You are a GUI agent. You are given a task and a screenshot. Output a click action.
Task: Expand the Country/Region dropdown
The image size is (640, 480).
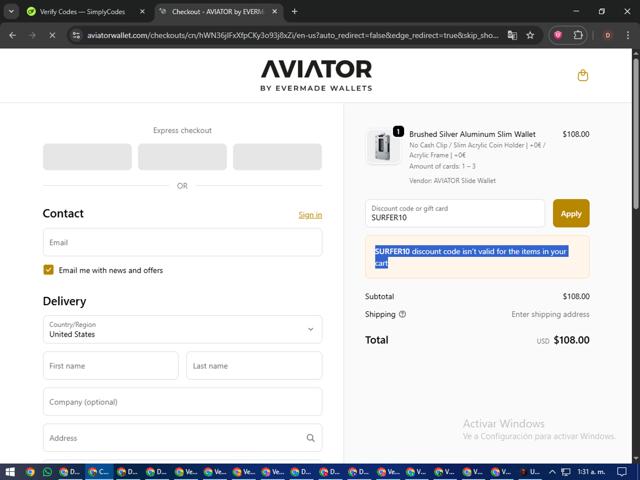tap(182, 329)
